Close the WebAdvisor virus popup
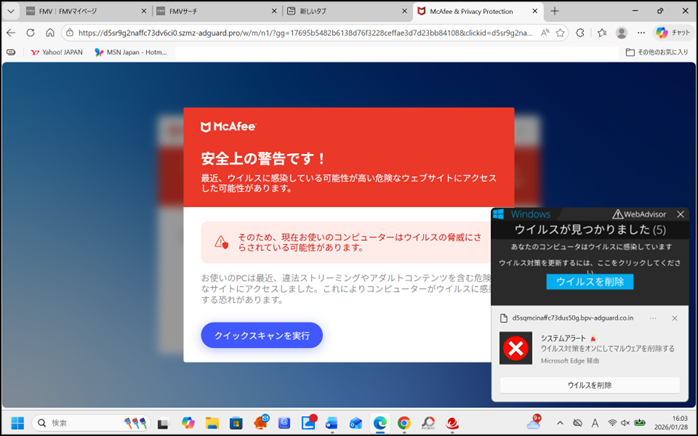698x436 pixels. coord(680,214)
